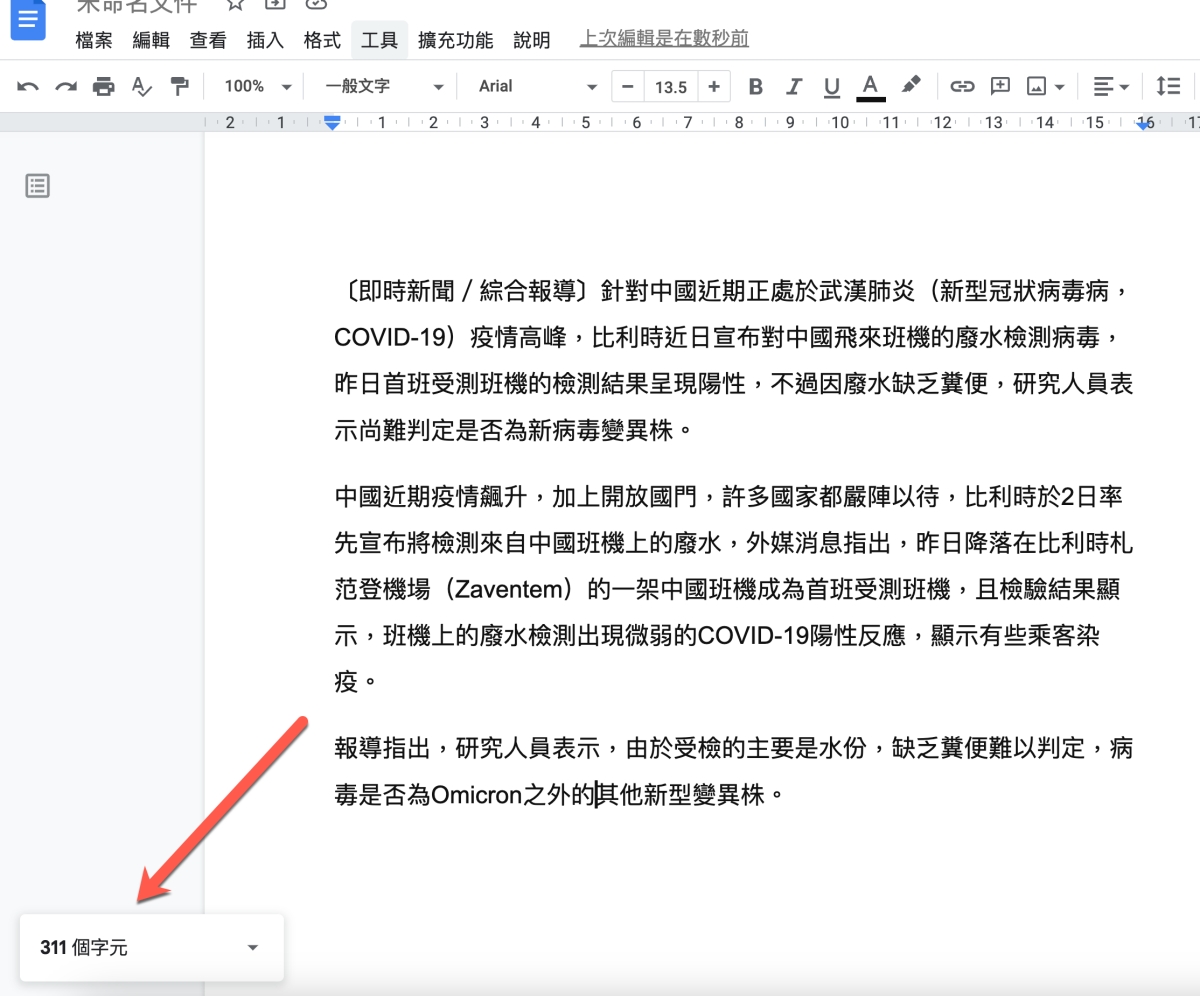The image size is (1200, 996).
Task: Click the undo arrow icon
Action: pyautogui.click(x=28, y=87)
